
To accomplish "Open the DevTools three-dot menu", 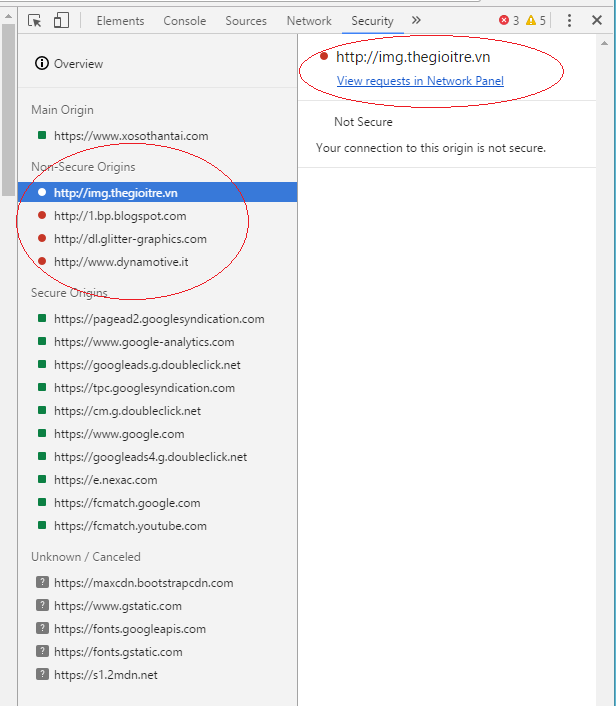I will tap(569, 20).
